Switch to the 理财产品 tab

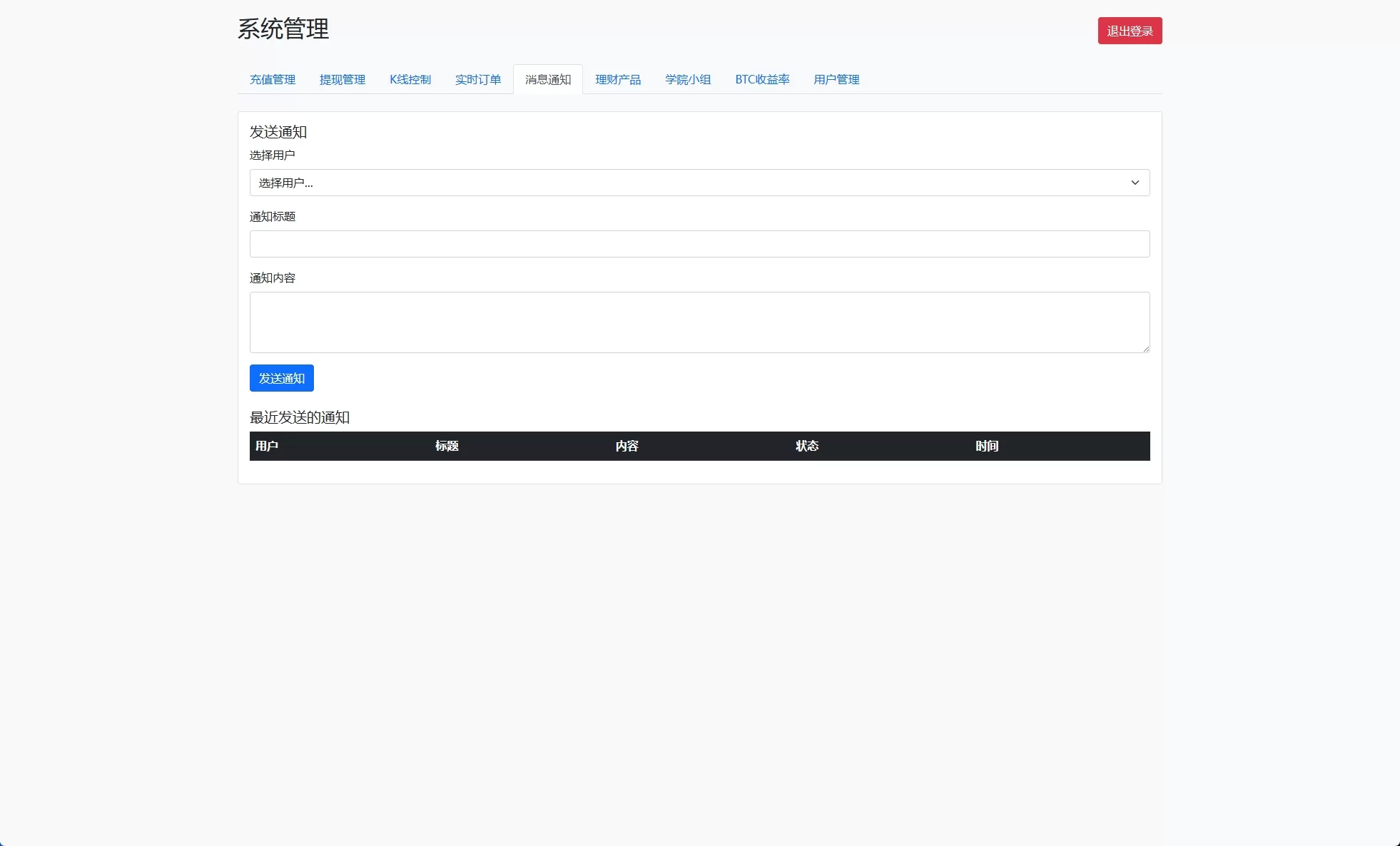click(618, 79)
